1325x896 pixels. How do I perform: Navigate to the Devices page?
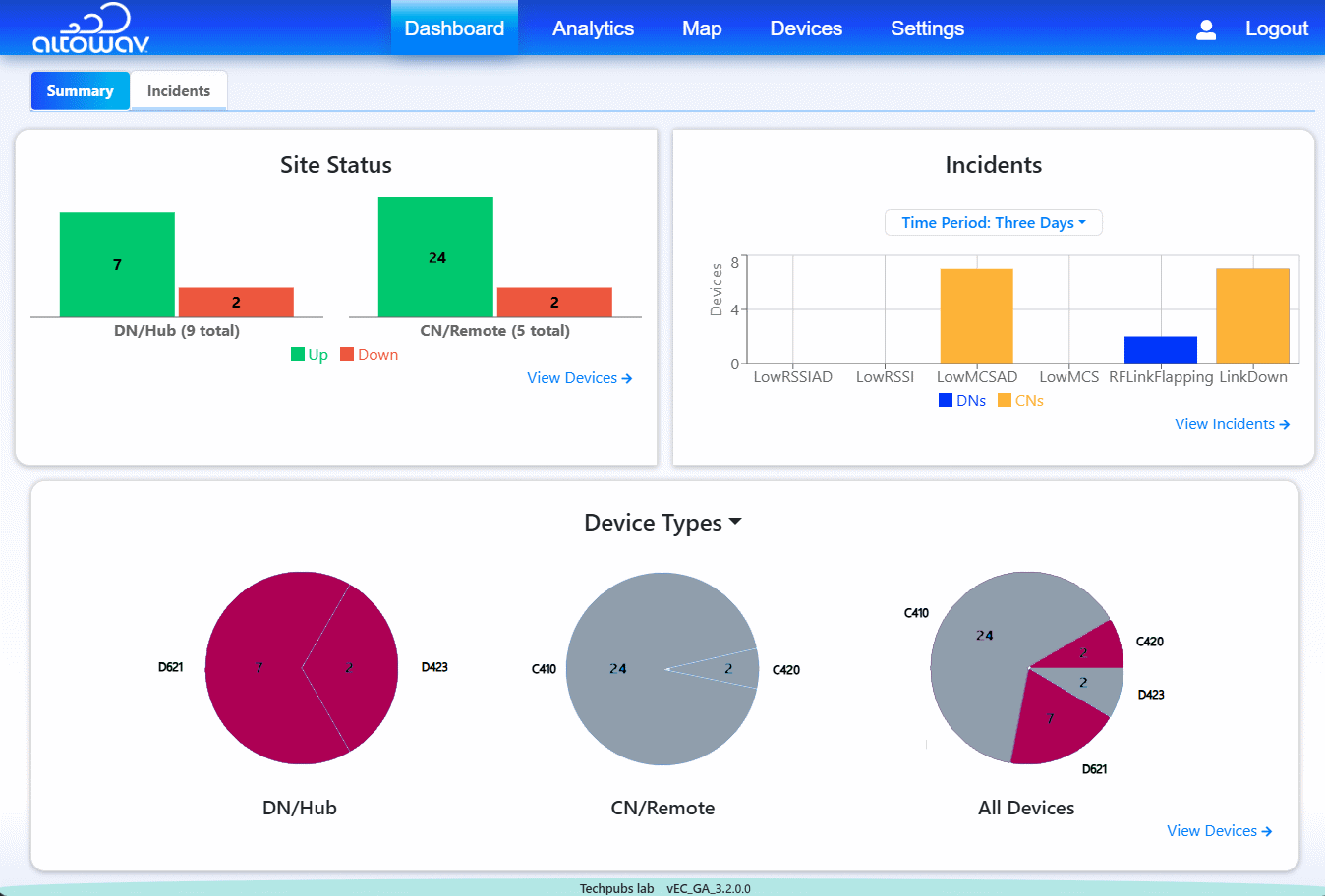coord(806,28)
